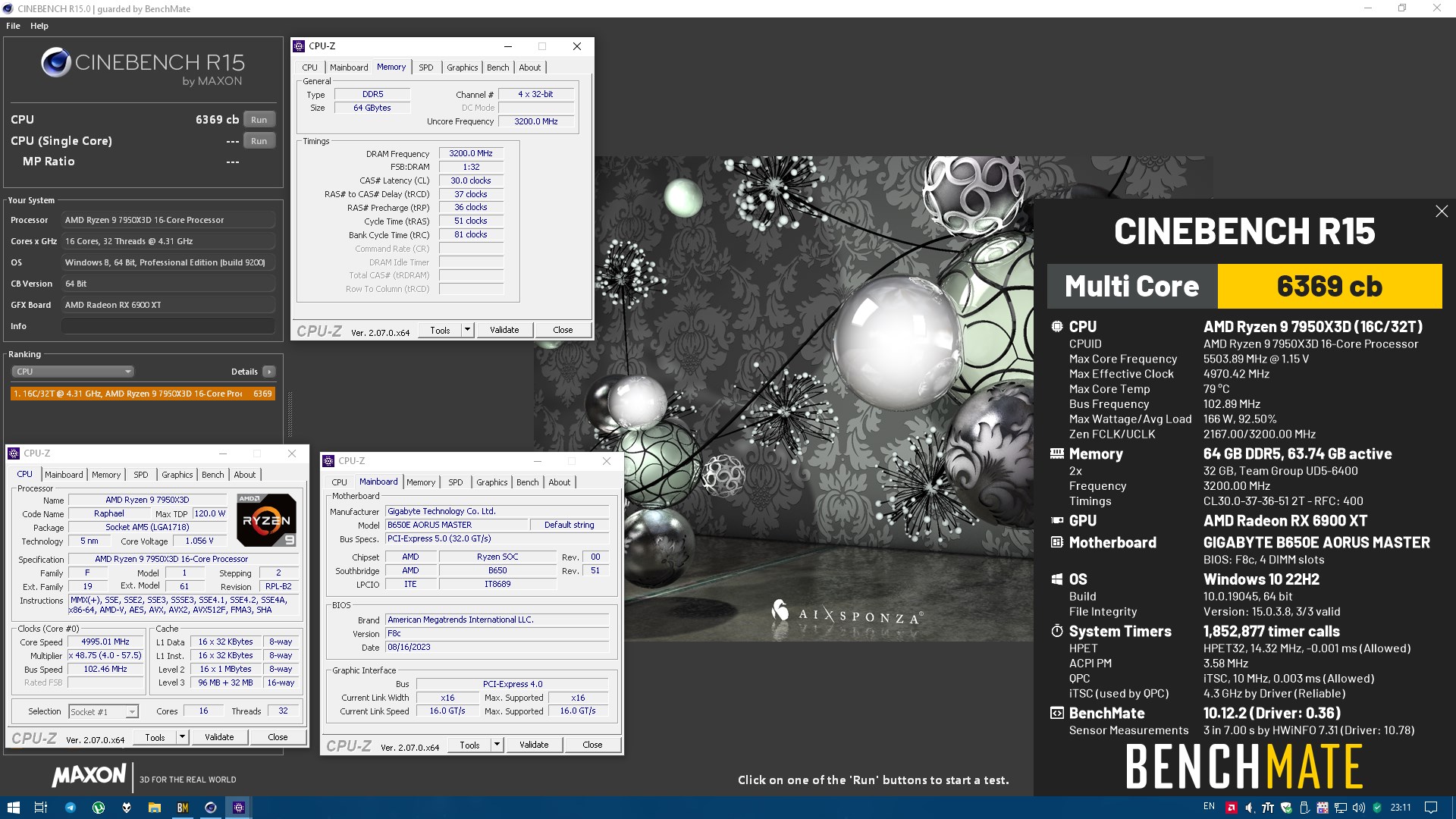Open system volume speaker tray icon
The width and height of the screenshot is (1456, 819).
point(1359,808)
